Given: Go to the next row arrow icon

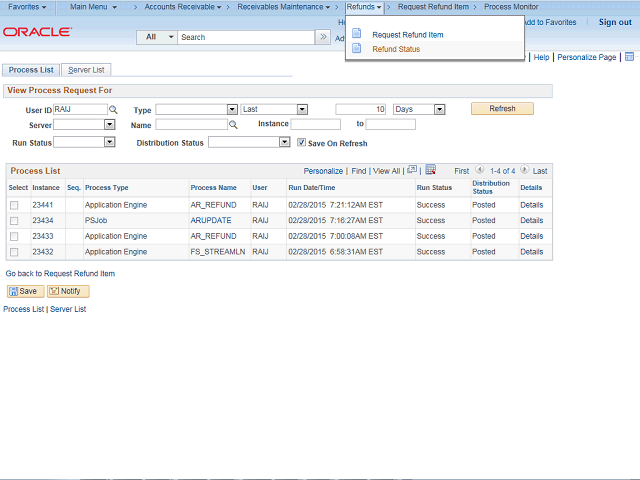Looking at the screenshot, I should pyautogui.click(x=524, y=171).
